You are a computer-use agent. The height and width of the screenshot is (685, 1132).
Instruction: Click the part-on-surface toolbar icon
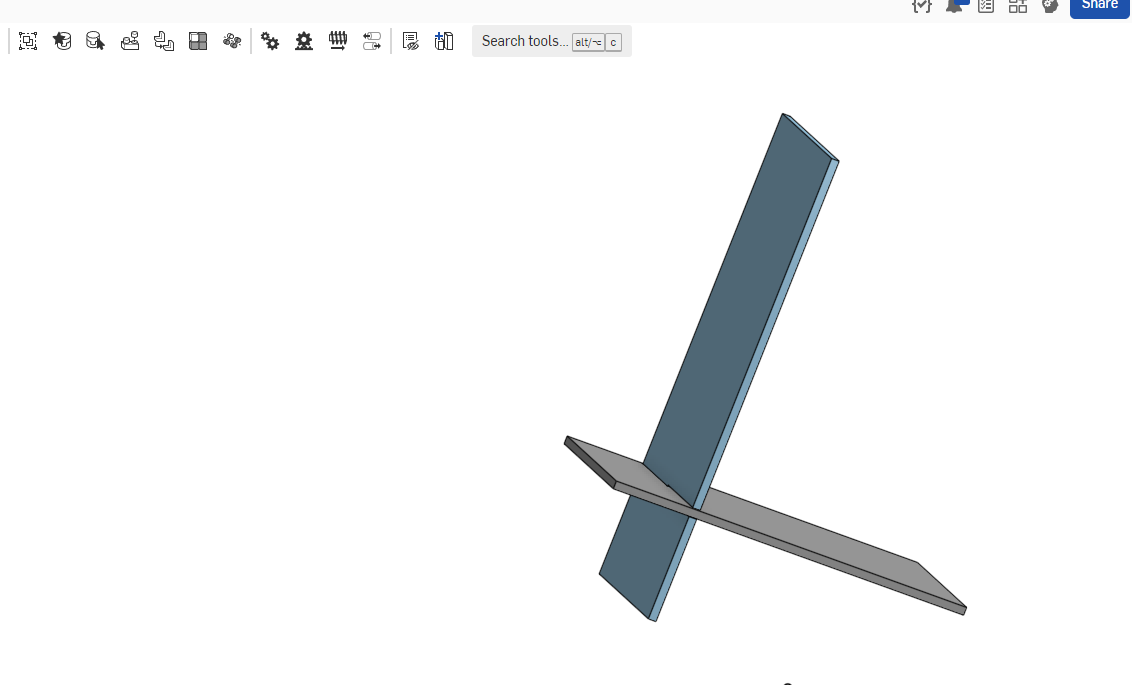click(130, 41)
